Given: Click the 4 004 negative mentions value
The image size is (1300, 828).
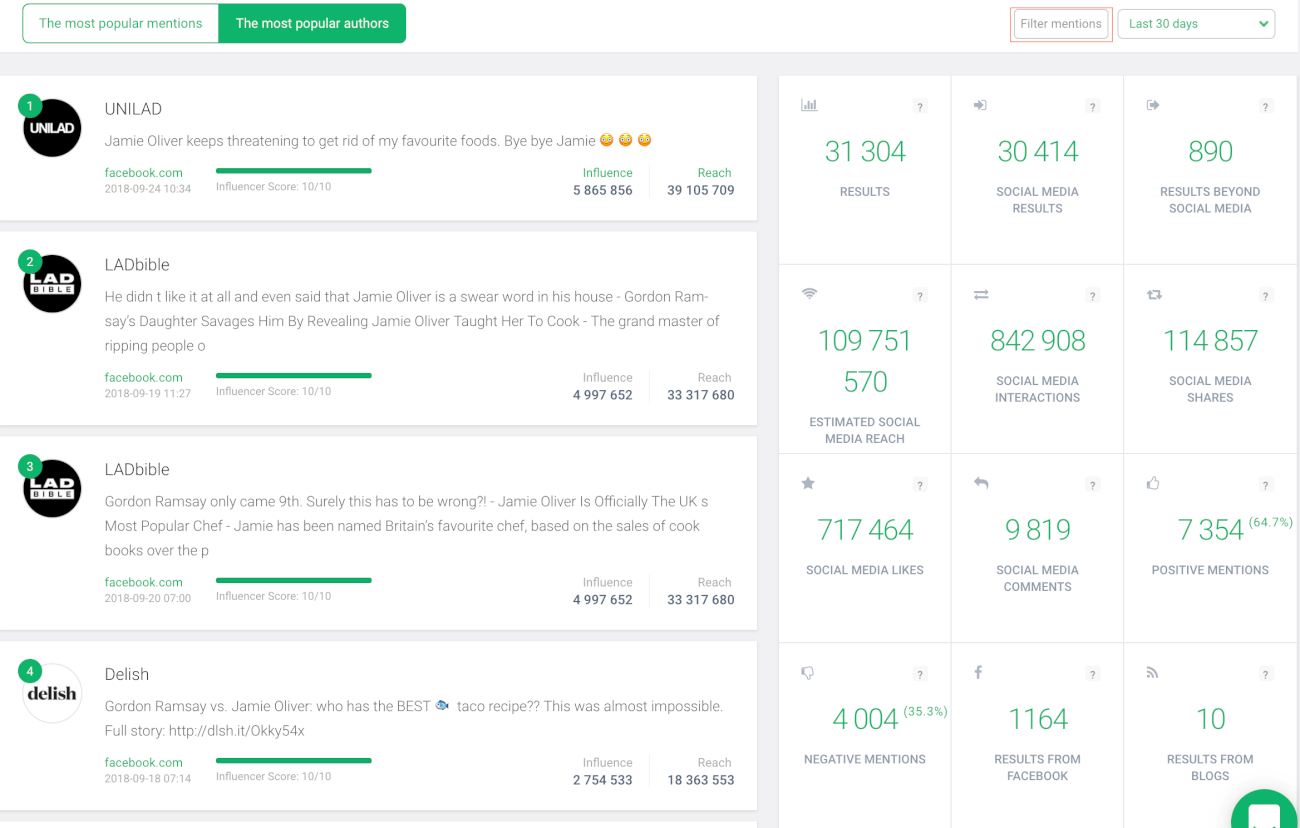Looking at the screenshot, I should pyautogui.click(x=865, y=718).
